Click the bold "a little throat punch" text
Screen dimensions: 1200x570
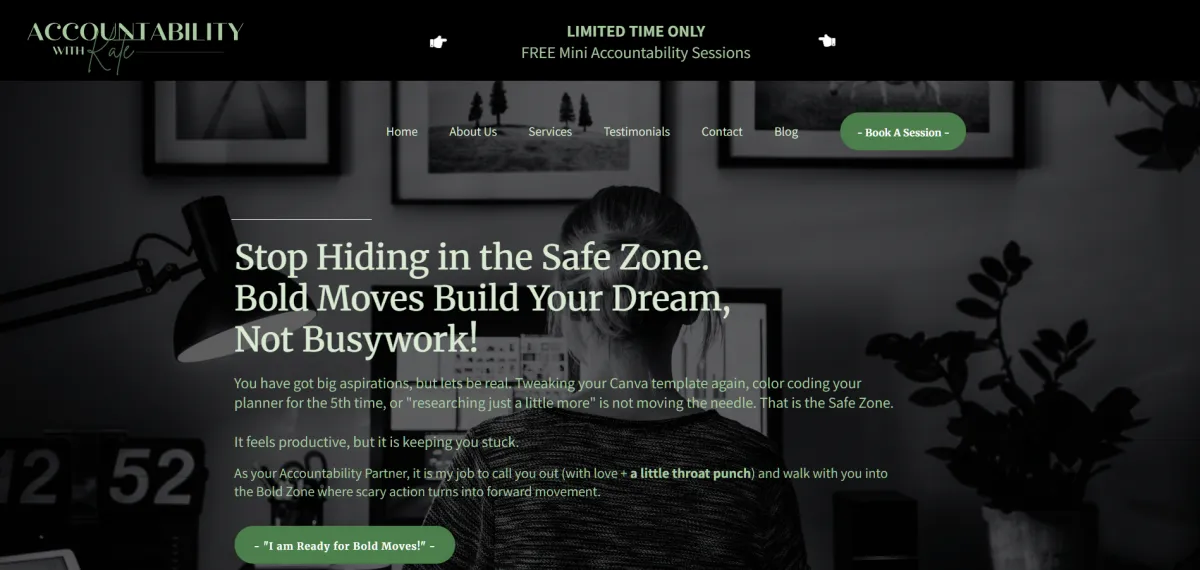(690, 473)
